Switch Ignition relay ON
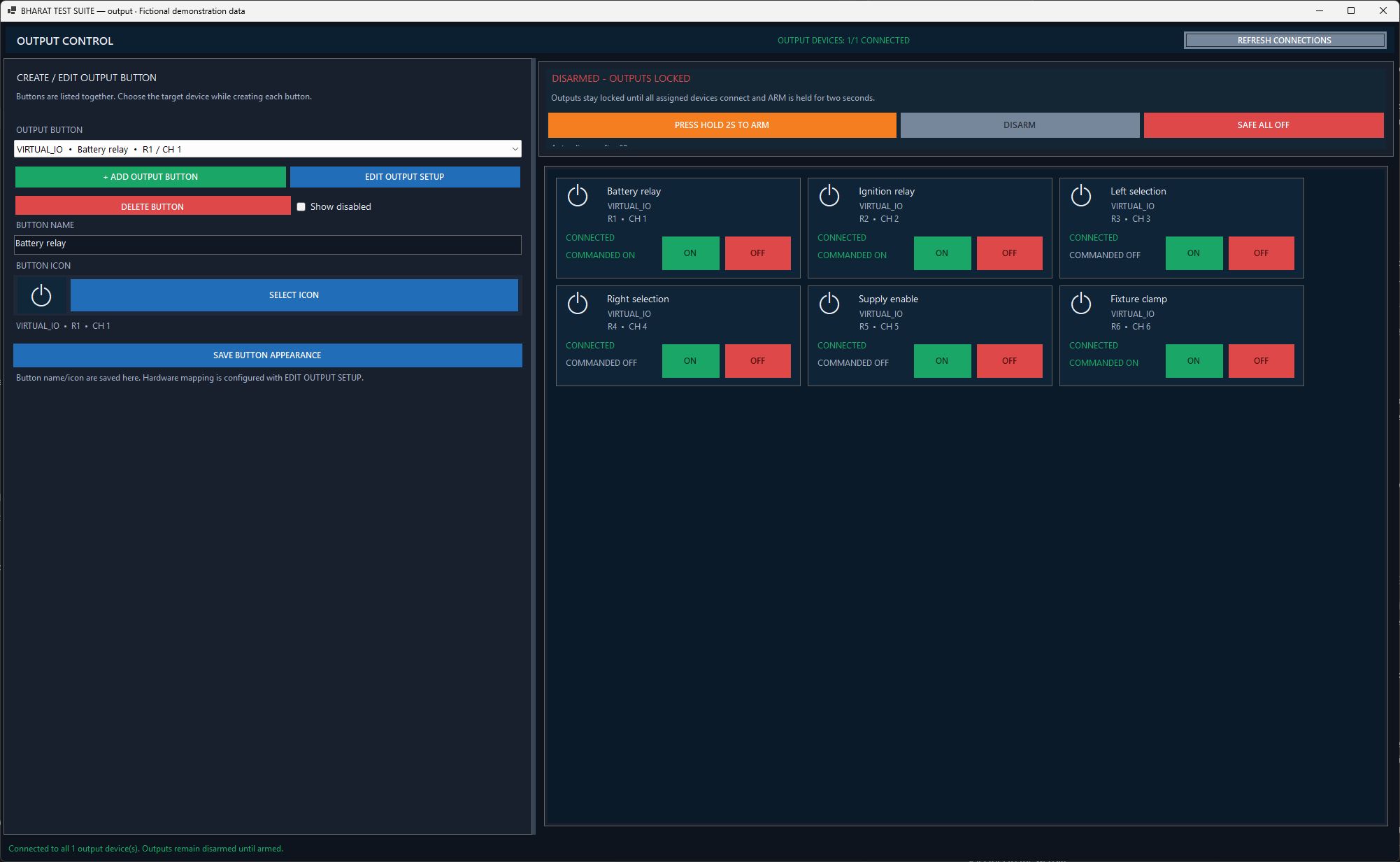The width and height of the screenshot is (1400, 862). point(942,253)
